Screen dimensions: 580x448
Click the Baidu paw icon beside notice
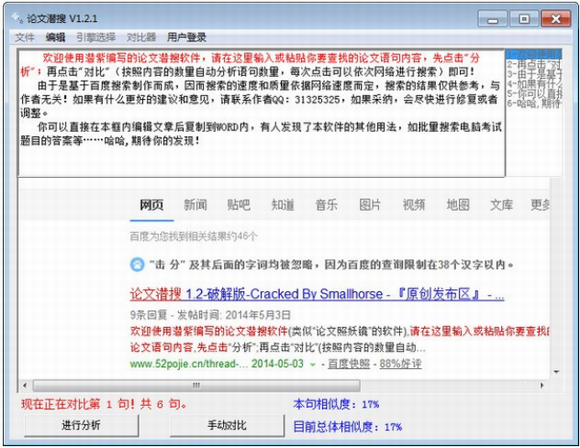pyautogui.click(x=137, y=265)
